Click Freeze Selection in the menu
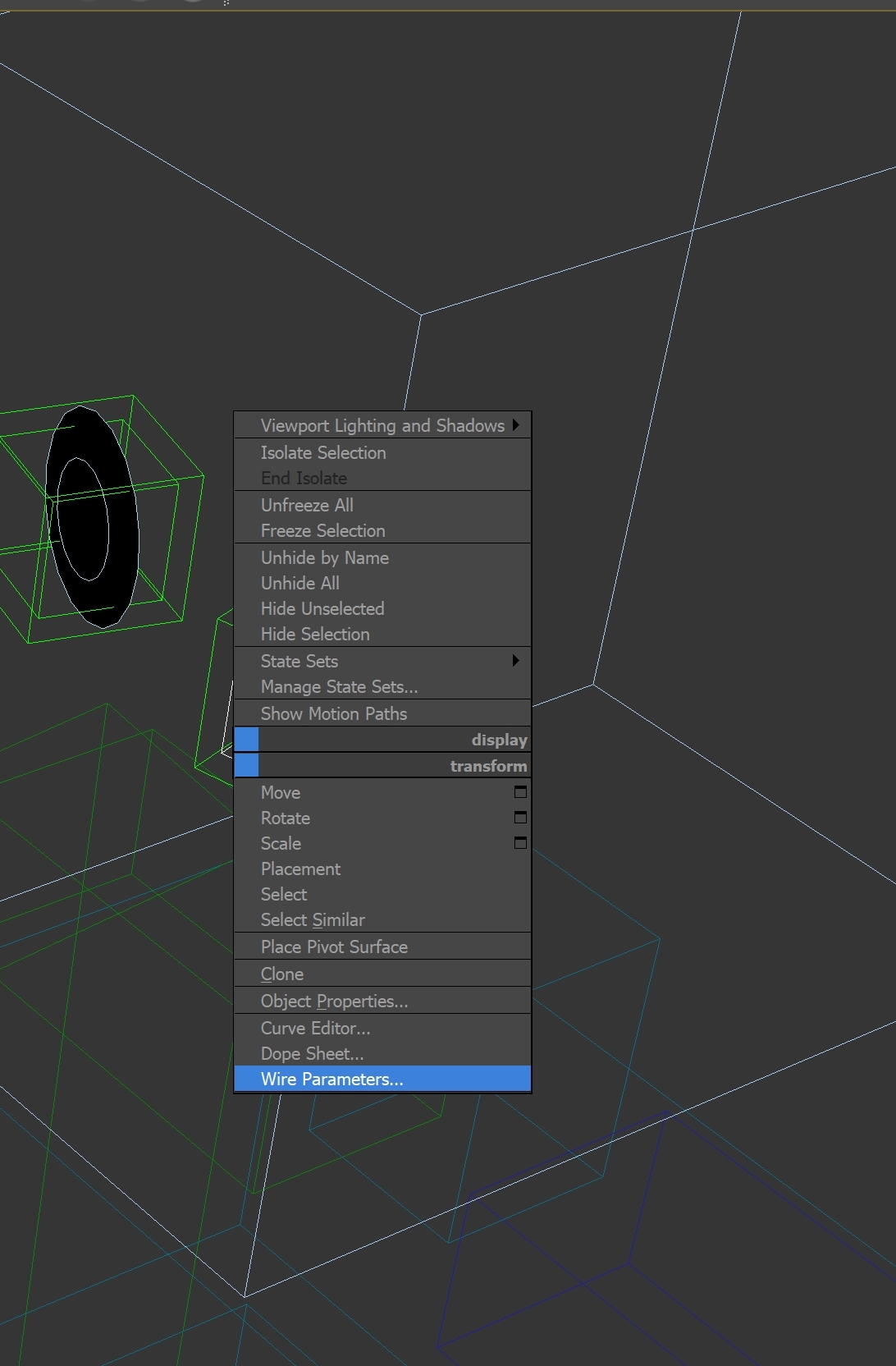Image resolution: width=896 pixels, height=1366 pixels. (382, 530)
